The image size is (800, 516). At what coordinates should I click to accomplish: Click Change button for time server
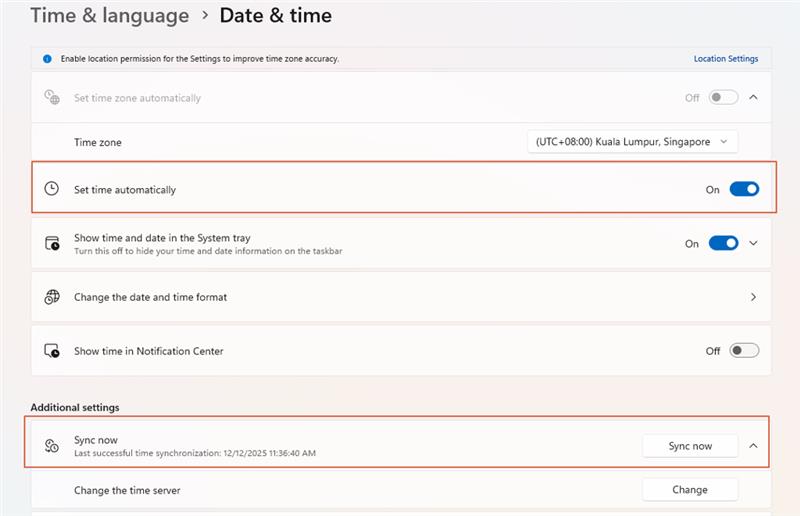pyautogui.click(x=690, y=490)
